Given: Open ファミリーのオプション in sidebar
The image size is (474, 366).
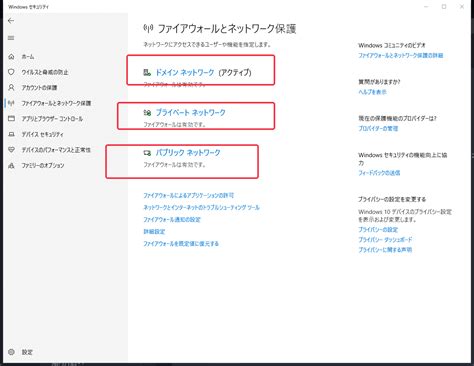Looking at the screenshot, I should coord(43,166).
